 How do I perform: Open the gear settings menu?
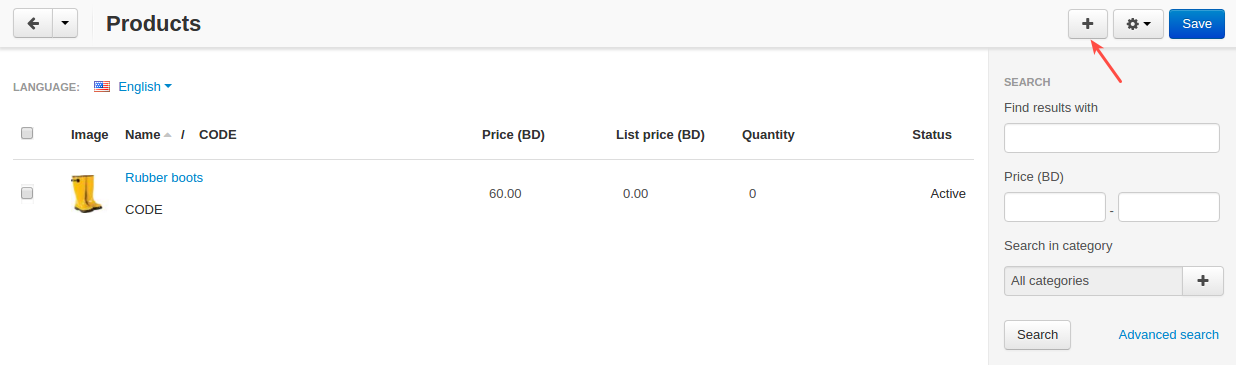(x=1138, y=24)
